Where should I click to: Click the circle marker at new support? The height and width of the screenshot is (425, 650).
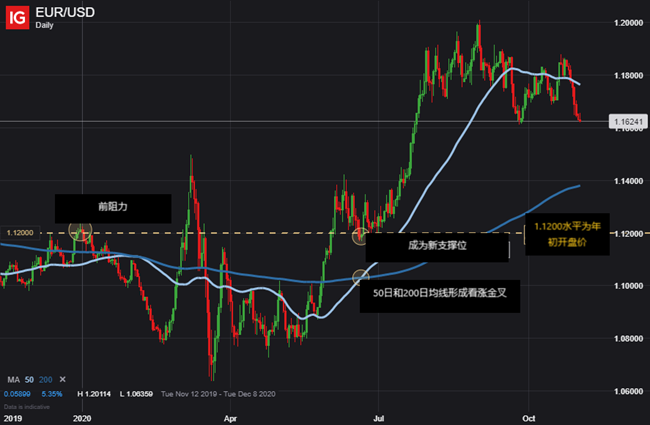(359, 236)
